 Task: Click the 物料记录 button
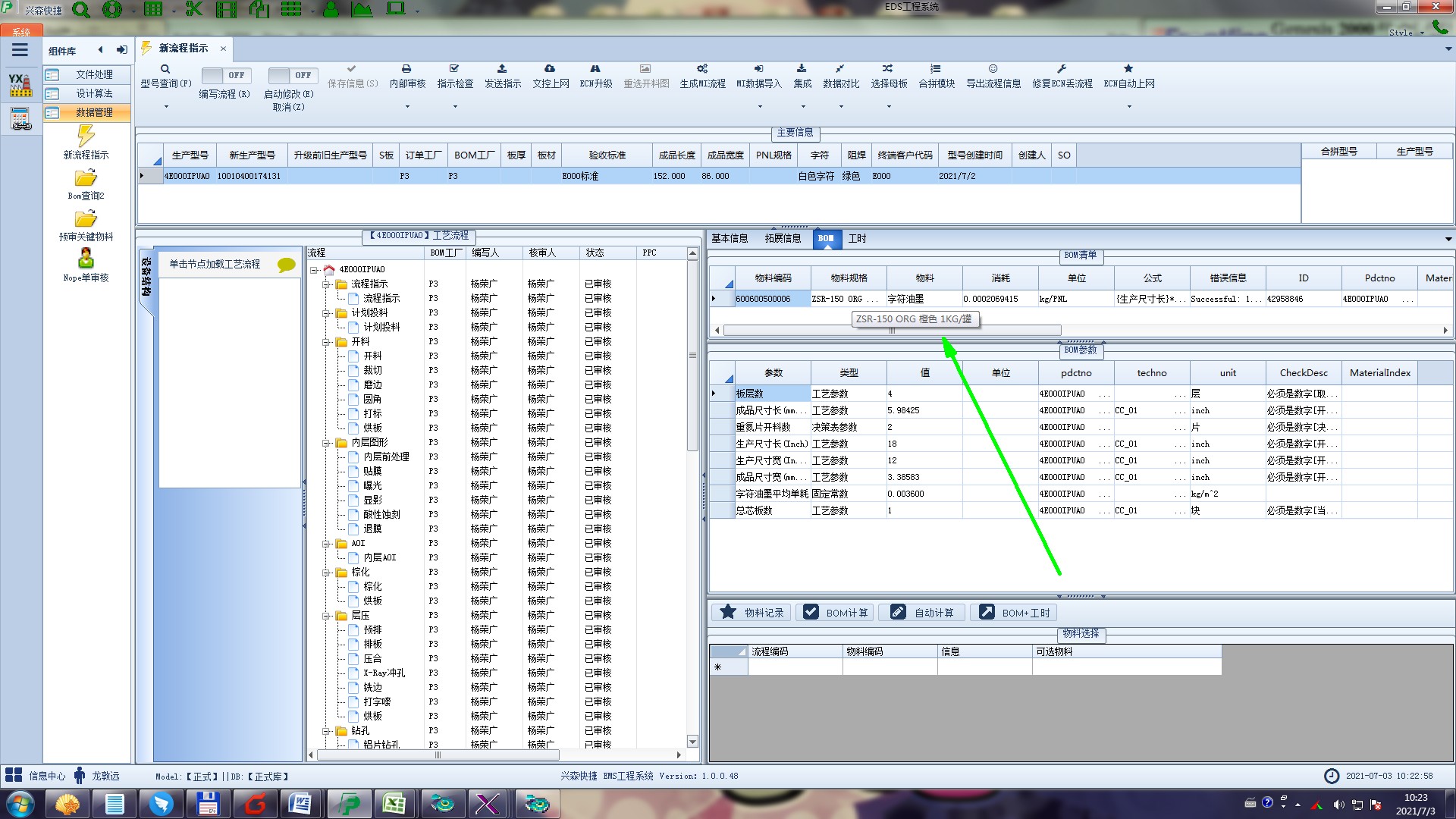tap(751, 613)
